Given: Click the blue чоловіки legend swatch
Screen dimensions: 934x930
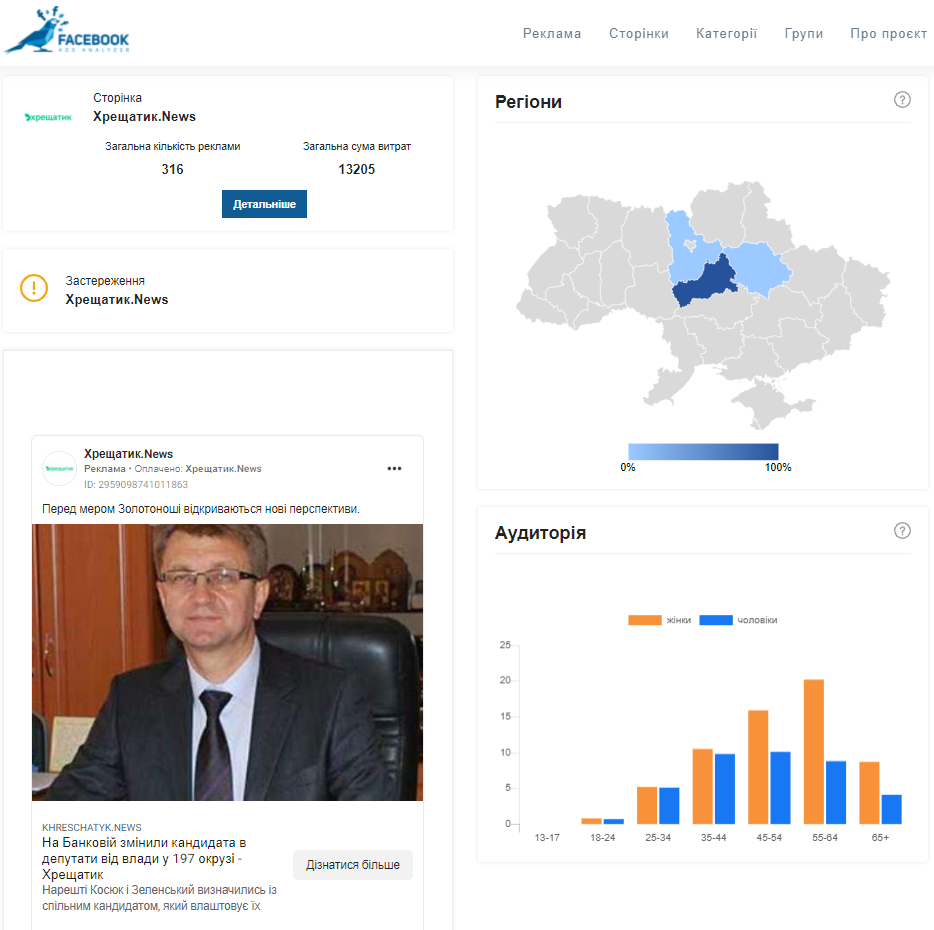Looking at the screenshot, I should pos(715,620).
